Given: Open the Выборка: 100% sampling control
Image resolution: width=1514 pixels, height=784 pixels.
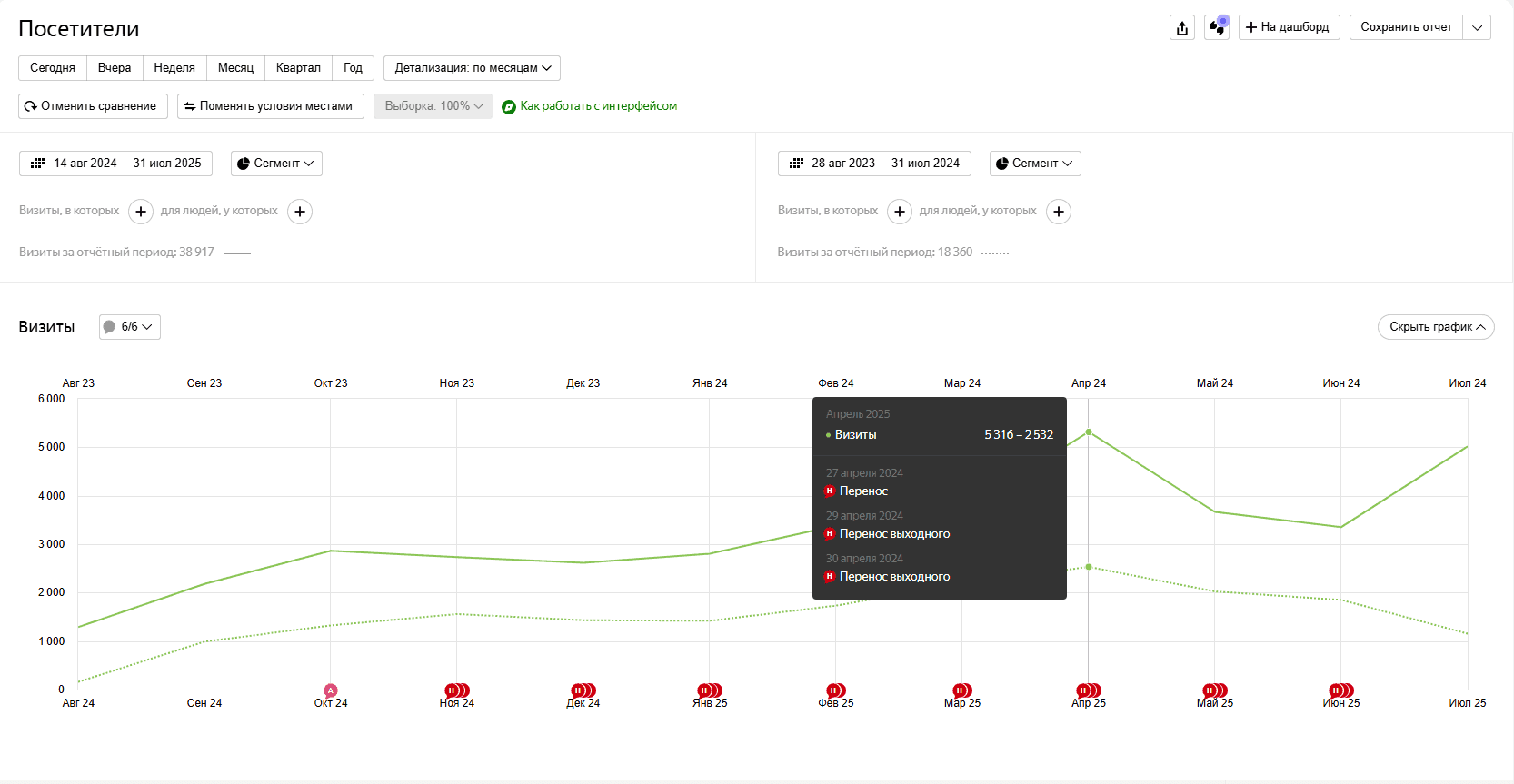Looking at the screenshot, I should click(x=433, y=106).
